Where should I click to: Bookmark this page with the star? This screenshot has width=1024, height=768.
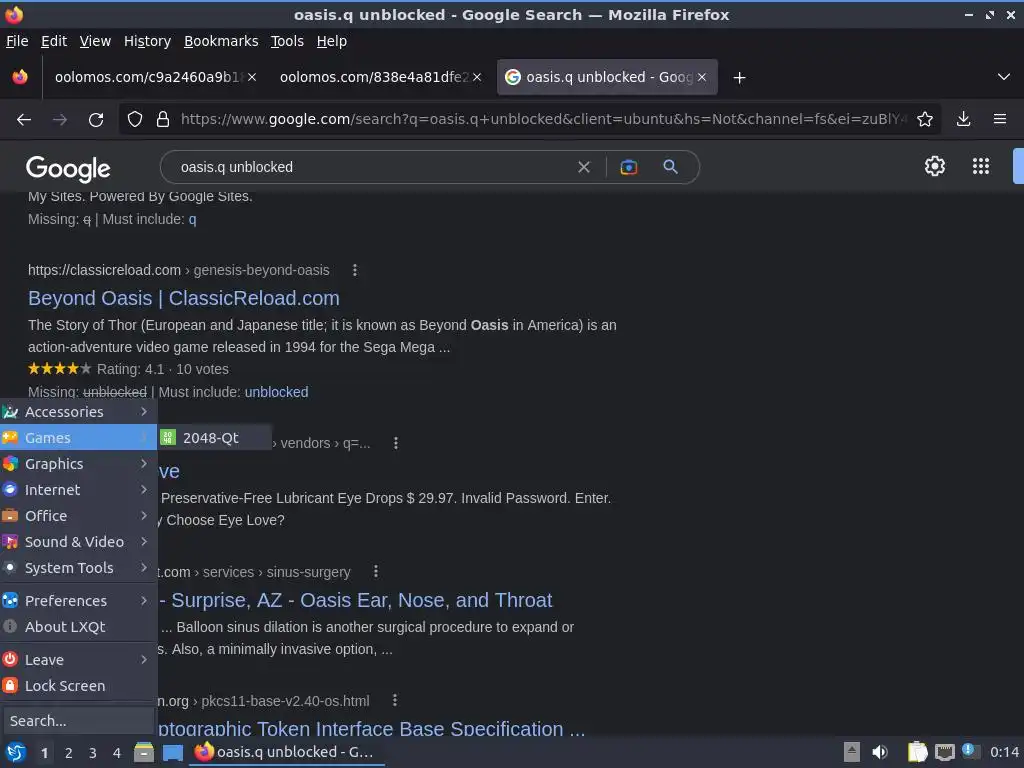924,120
